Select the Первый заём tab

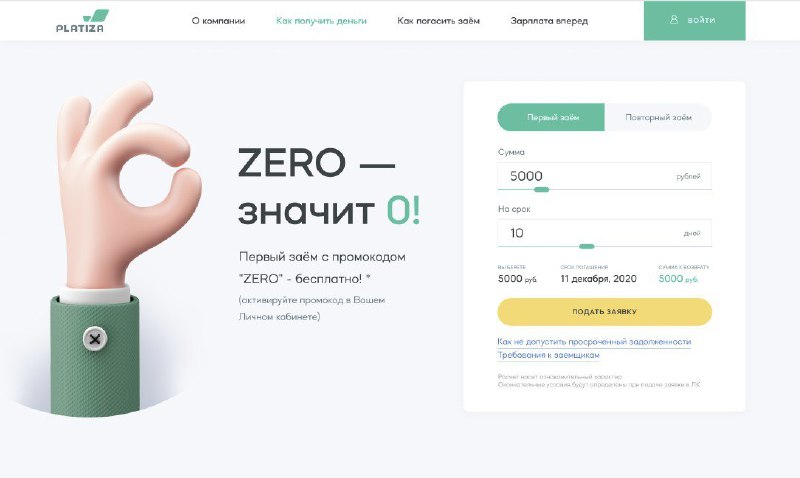pyautogui.click(x=551, y=117)
